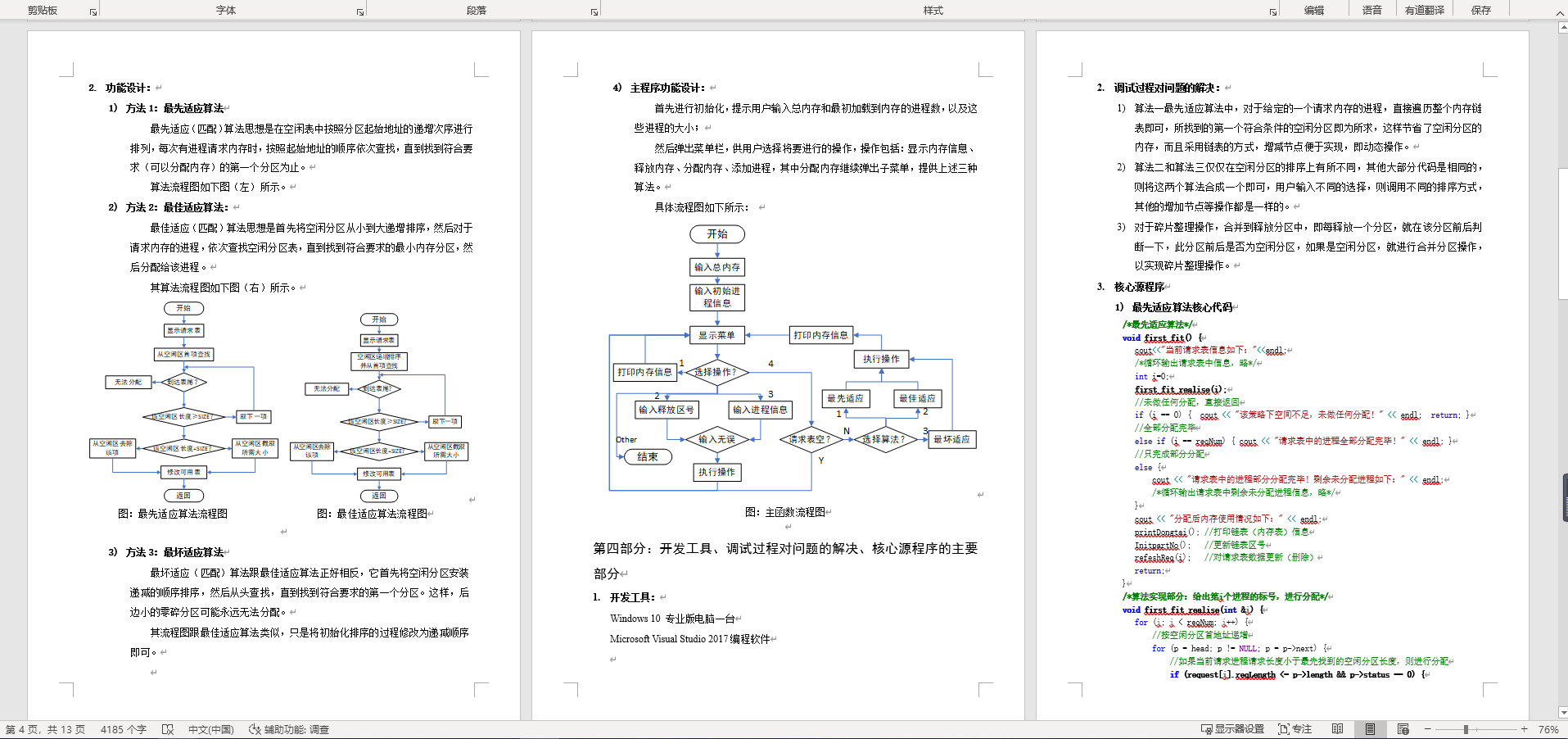The width and height of the screenshot is (1568, 739).
Task: Collapse the ribbon with the chevron arrow
Action: click(1559, 11)
